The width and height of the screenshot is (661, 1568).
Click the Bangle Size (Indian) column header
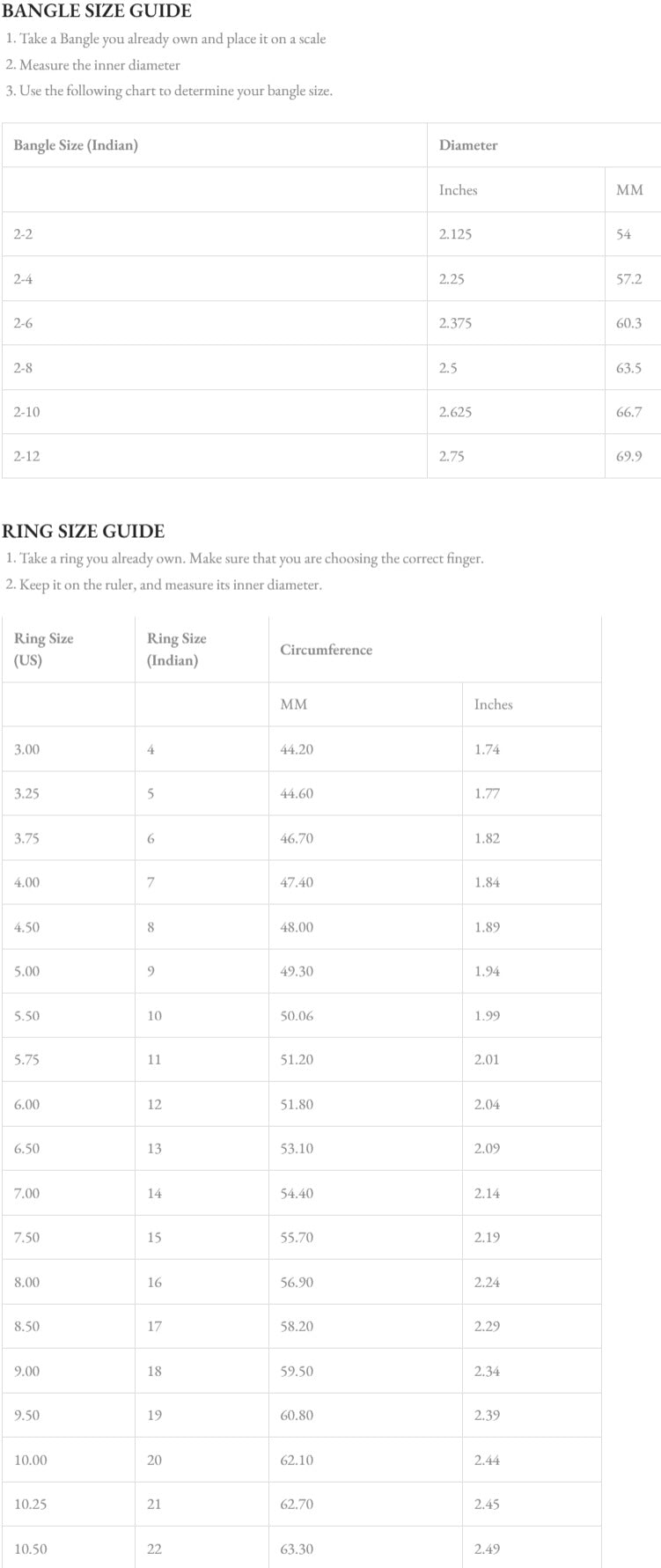coord(76,145)
